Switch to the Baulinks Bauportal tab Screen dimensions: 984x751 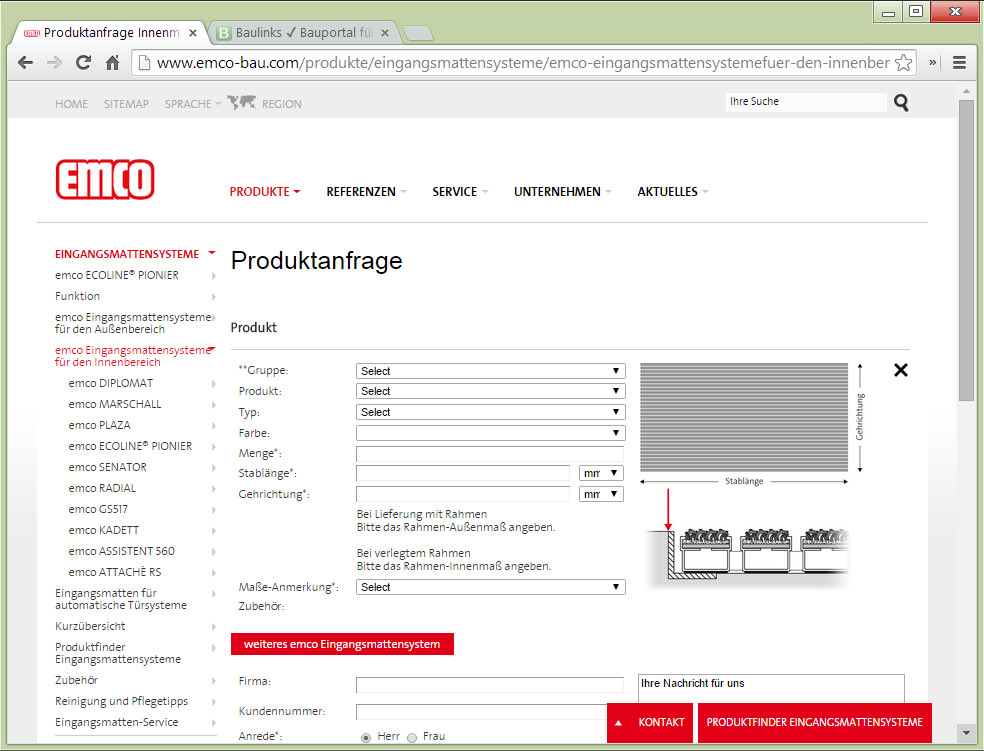(304, 33)
